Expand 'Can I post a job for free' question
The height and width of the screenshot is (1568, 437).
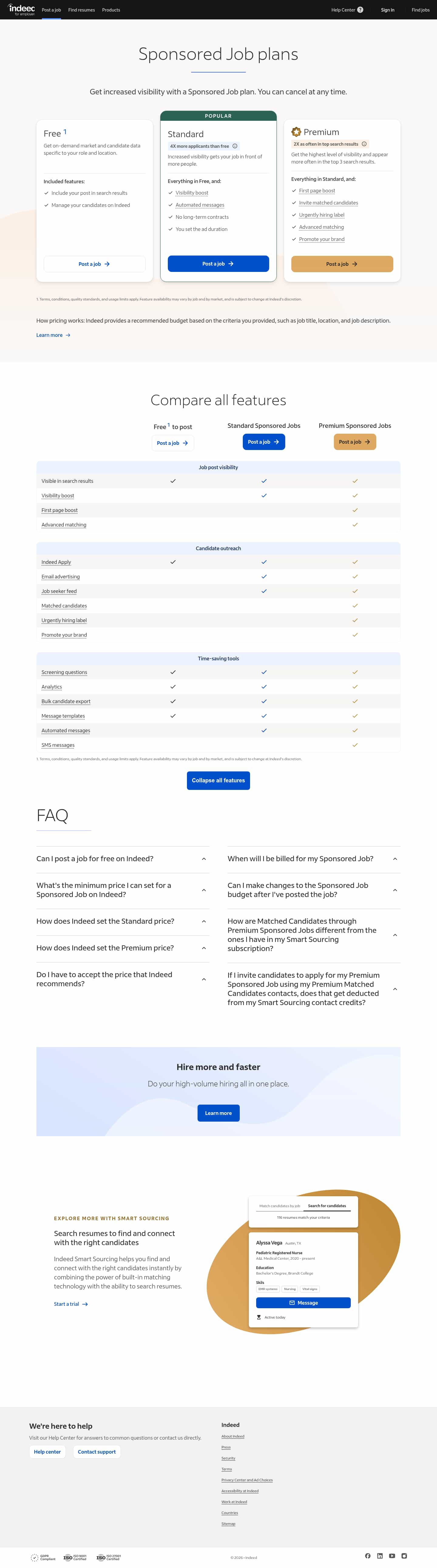pyautogui.click(x=123, y=859)
